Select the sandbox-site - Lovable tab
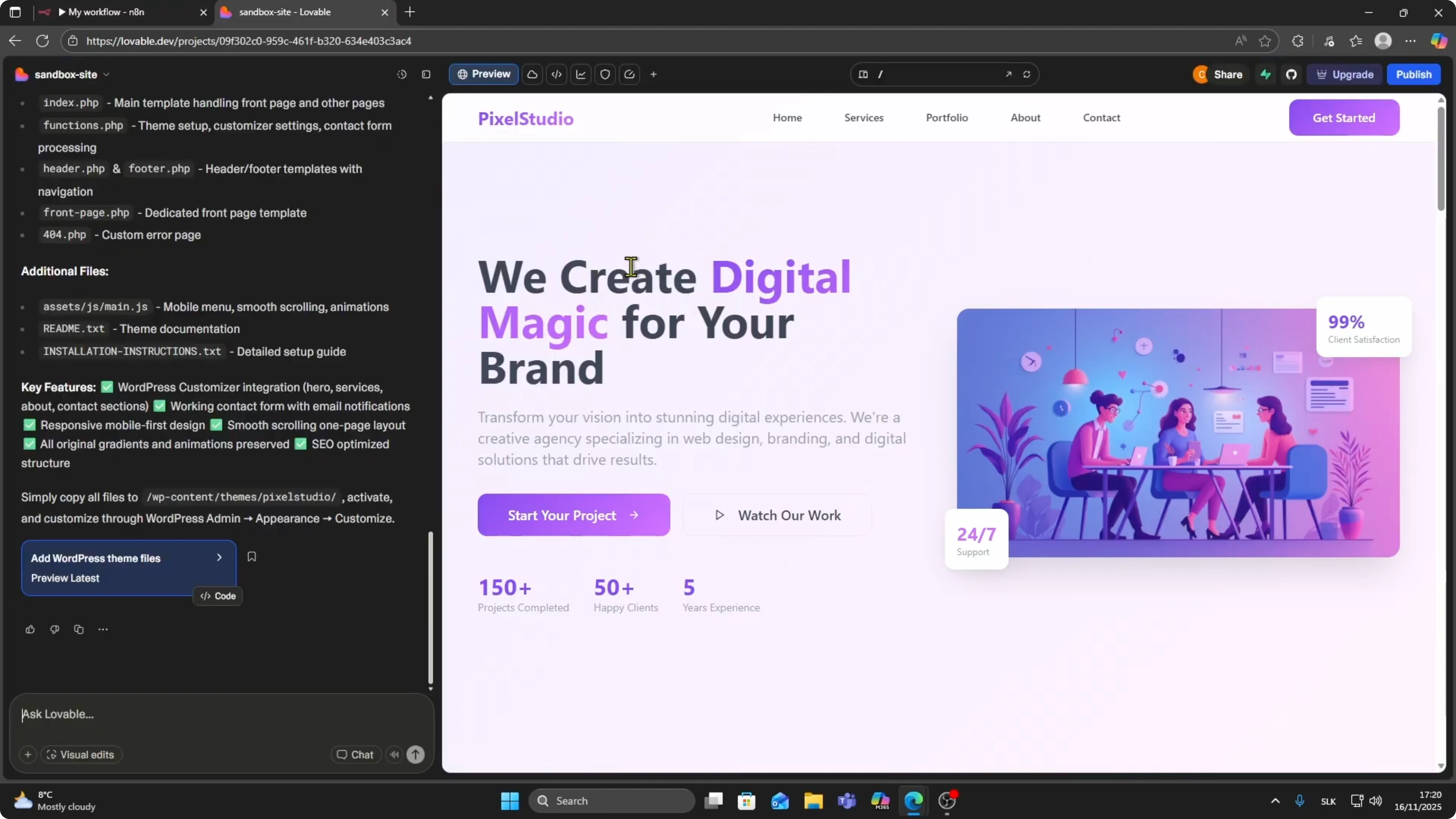 (304, 12)
